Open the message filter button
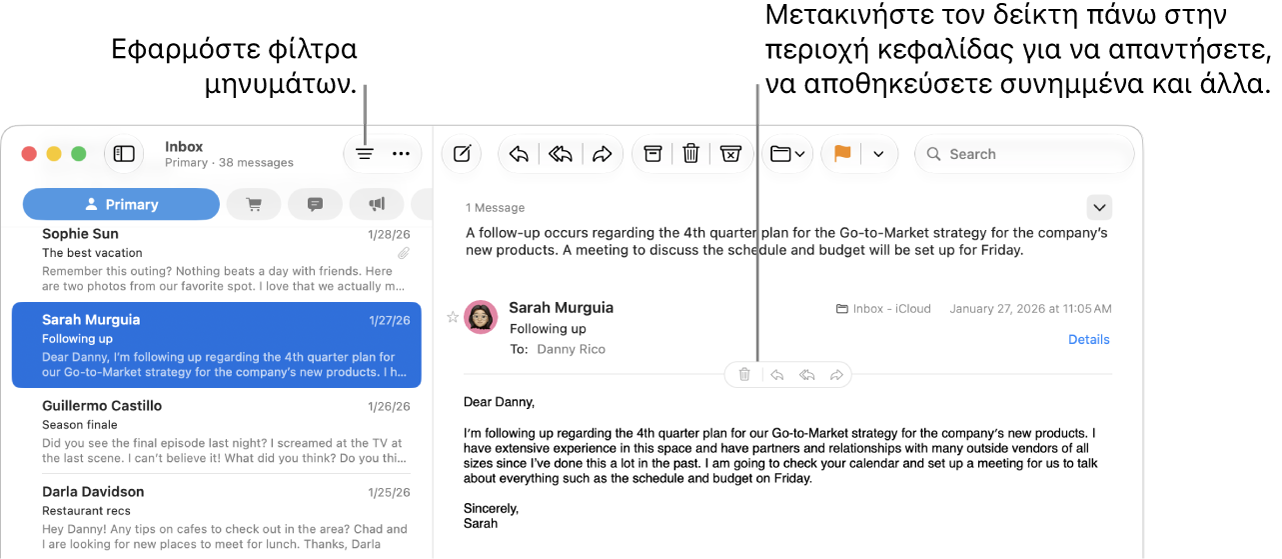The width and height of the screenshot is (1282, 559). click(x=365, y=154)
